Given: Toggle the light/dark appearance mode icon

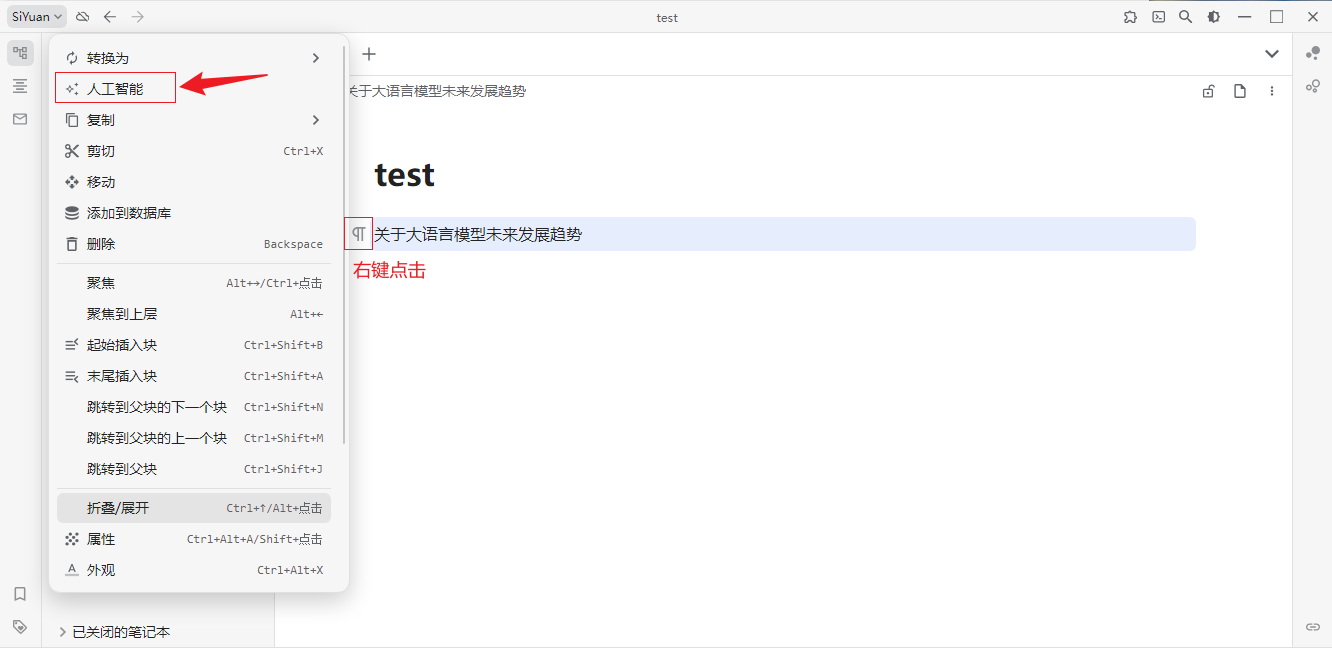Looking at the screenshot, I should pos(1214,17).
